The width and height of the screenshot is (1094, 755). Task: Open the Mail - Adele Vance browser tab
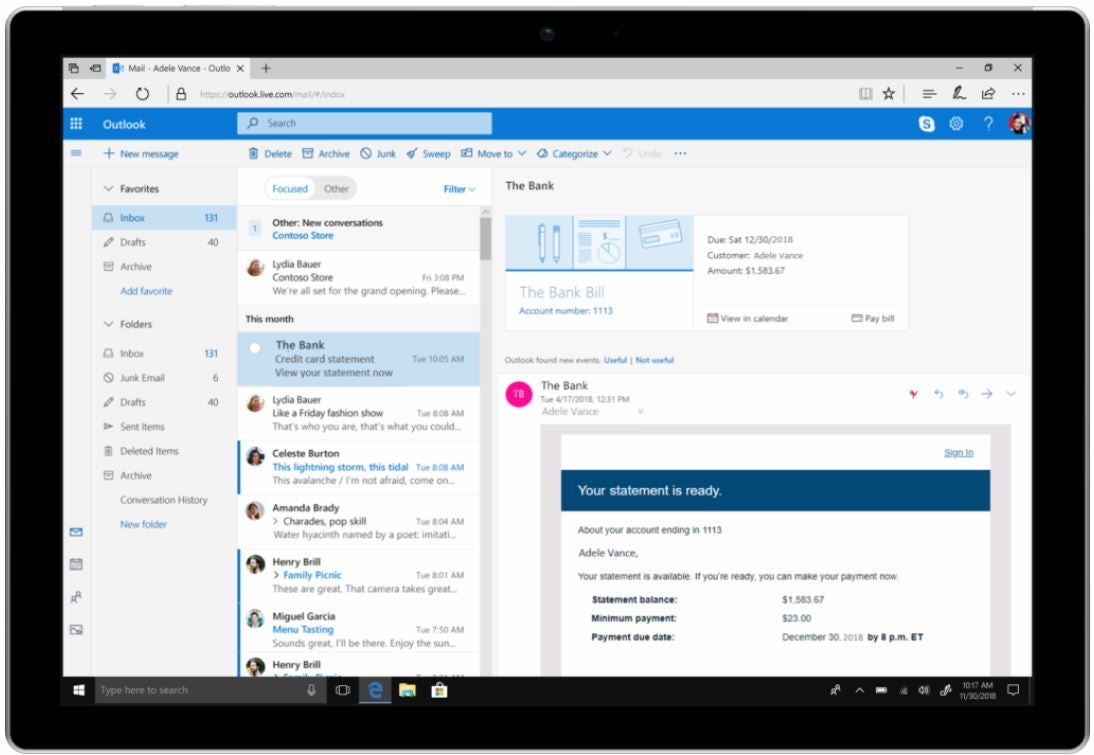(178, 68)
